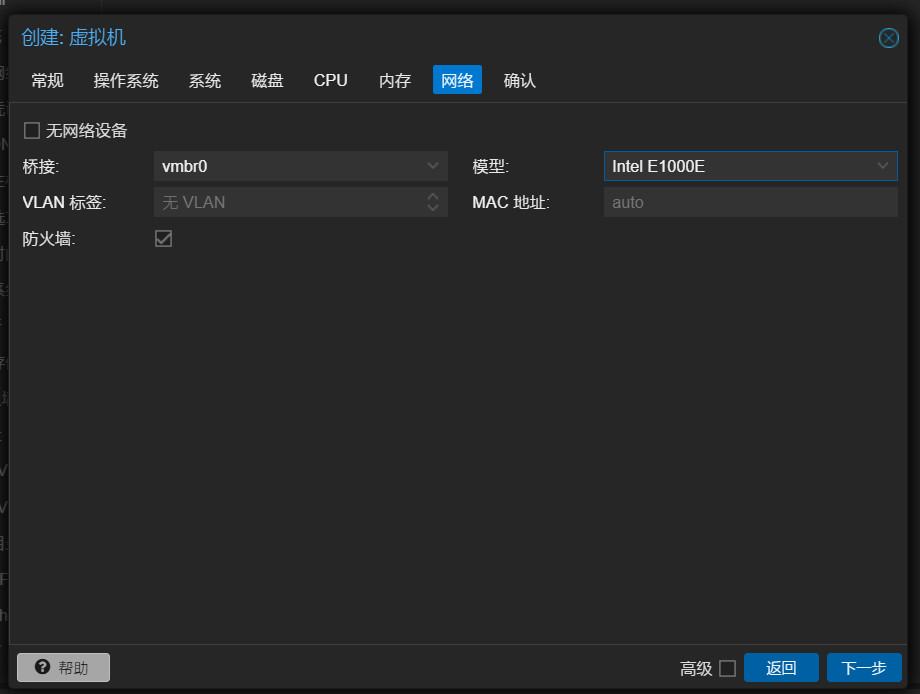Open the 系统 tab
This screenshot has width=920, height=694.
(x=205, y=80)
